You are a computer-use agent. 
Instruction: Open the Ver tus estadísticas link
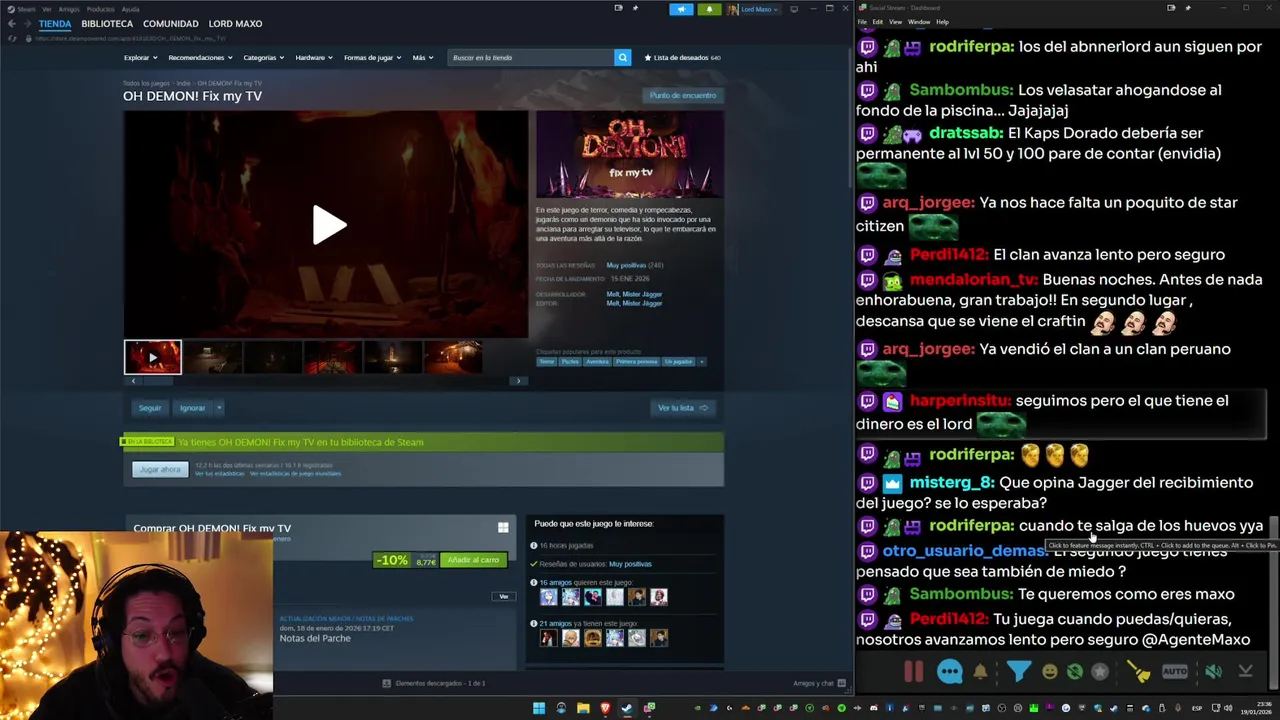[x=219, y=473]
